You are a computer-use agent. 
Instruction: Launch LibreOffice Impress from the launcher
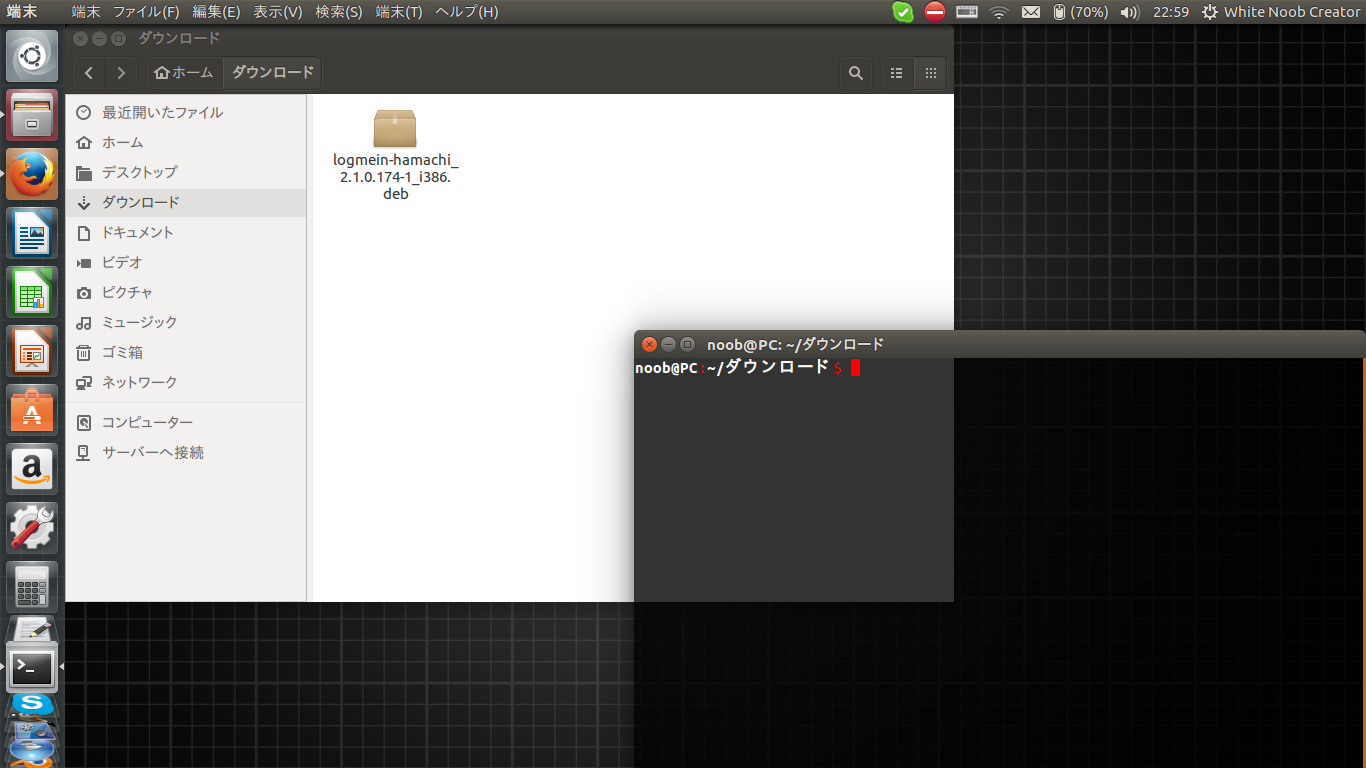(32, 351)
